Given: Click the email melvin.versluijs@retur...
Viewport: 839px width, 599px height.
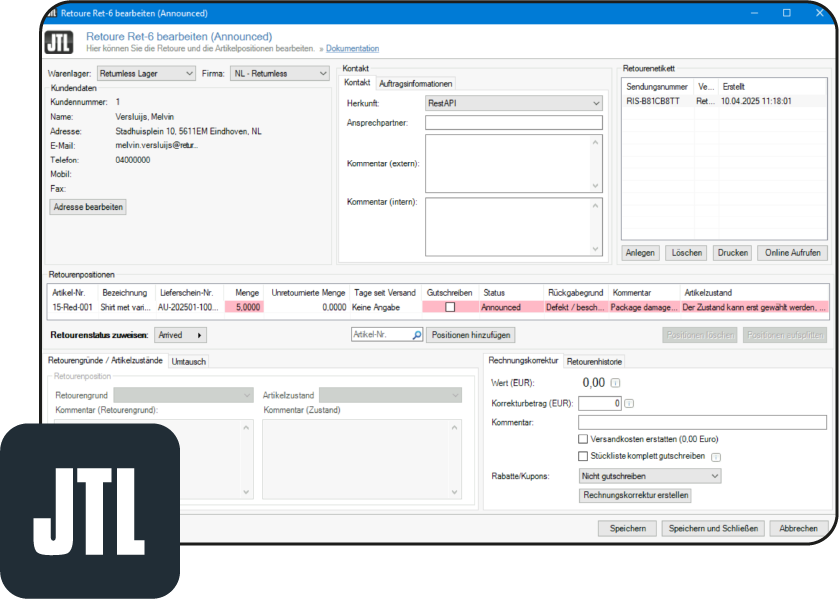Looking at the screenshot, I should coord(157,145).
